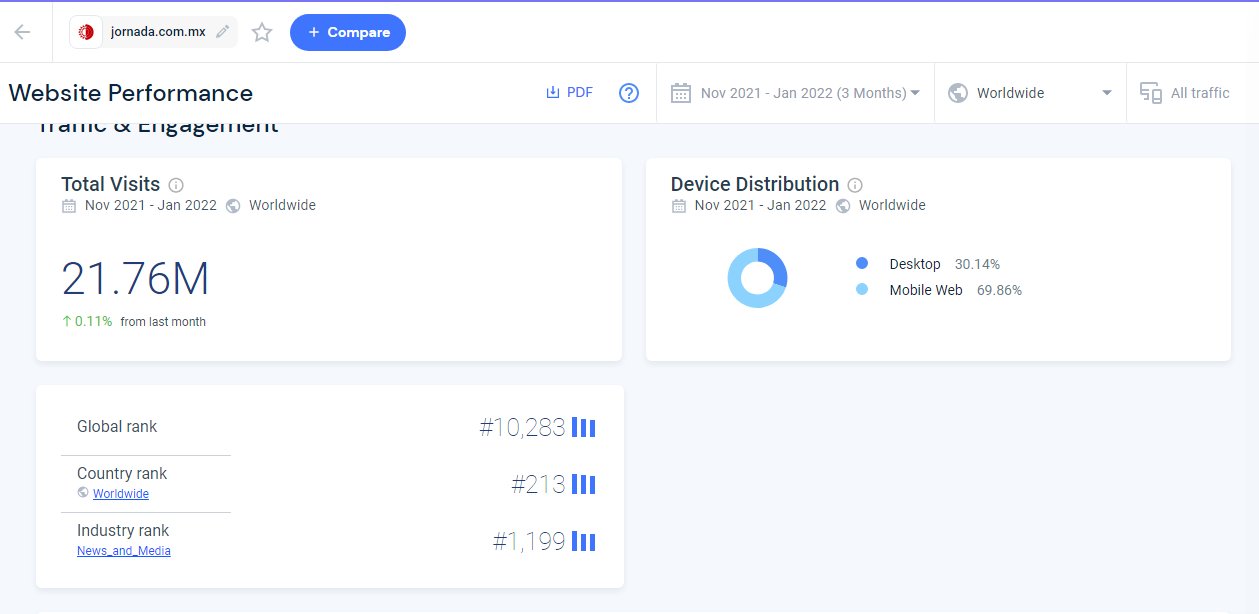The height and width of the screenshot is (614, 1259).
Task: Click the bars icon next to #213
Action: pyautogui.click(x=584, y=485)
